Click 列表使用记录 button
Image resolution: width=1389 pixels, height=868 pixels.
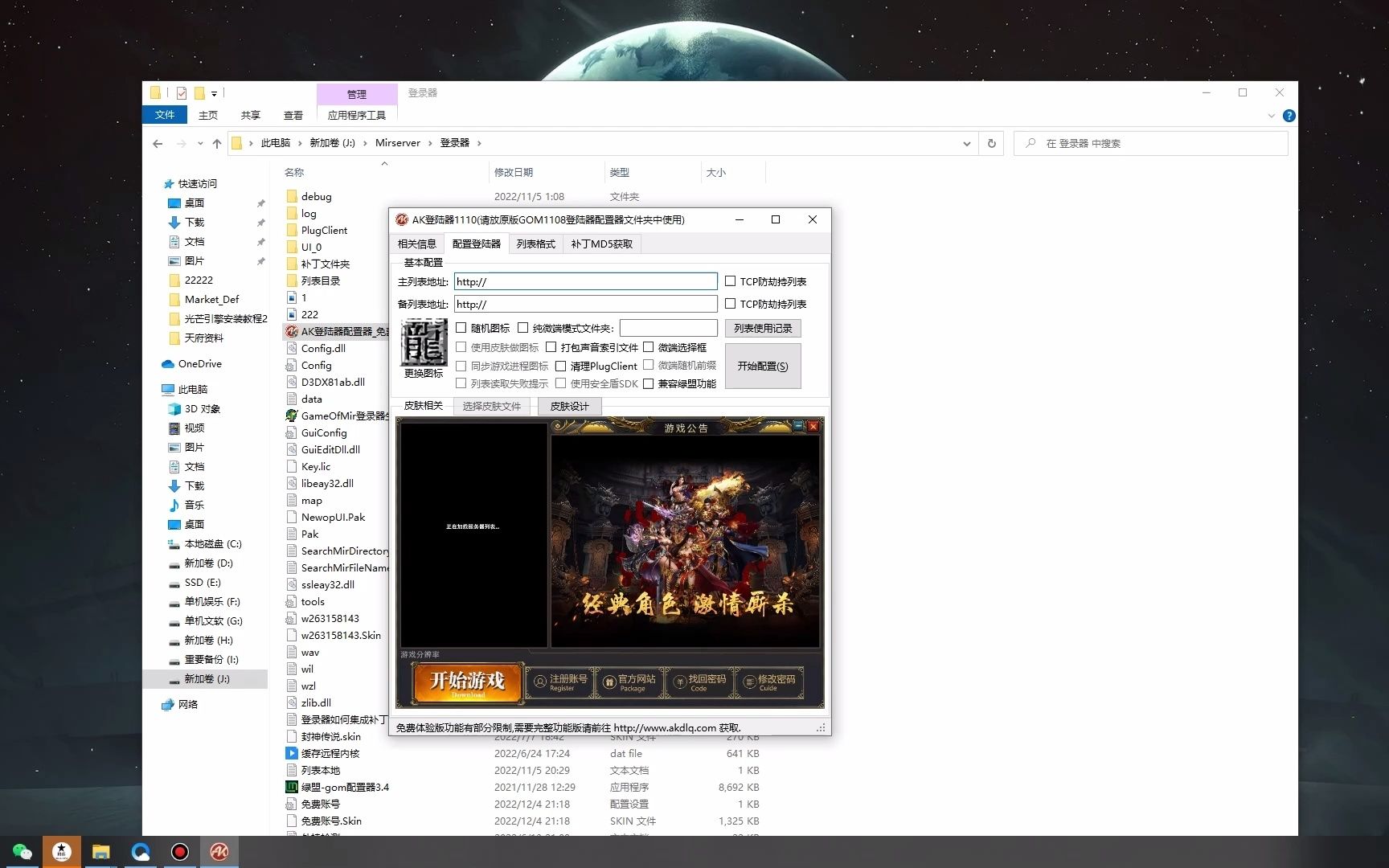pyautogui.click(x=763, y=328)
